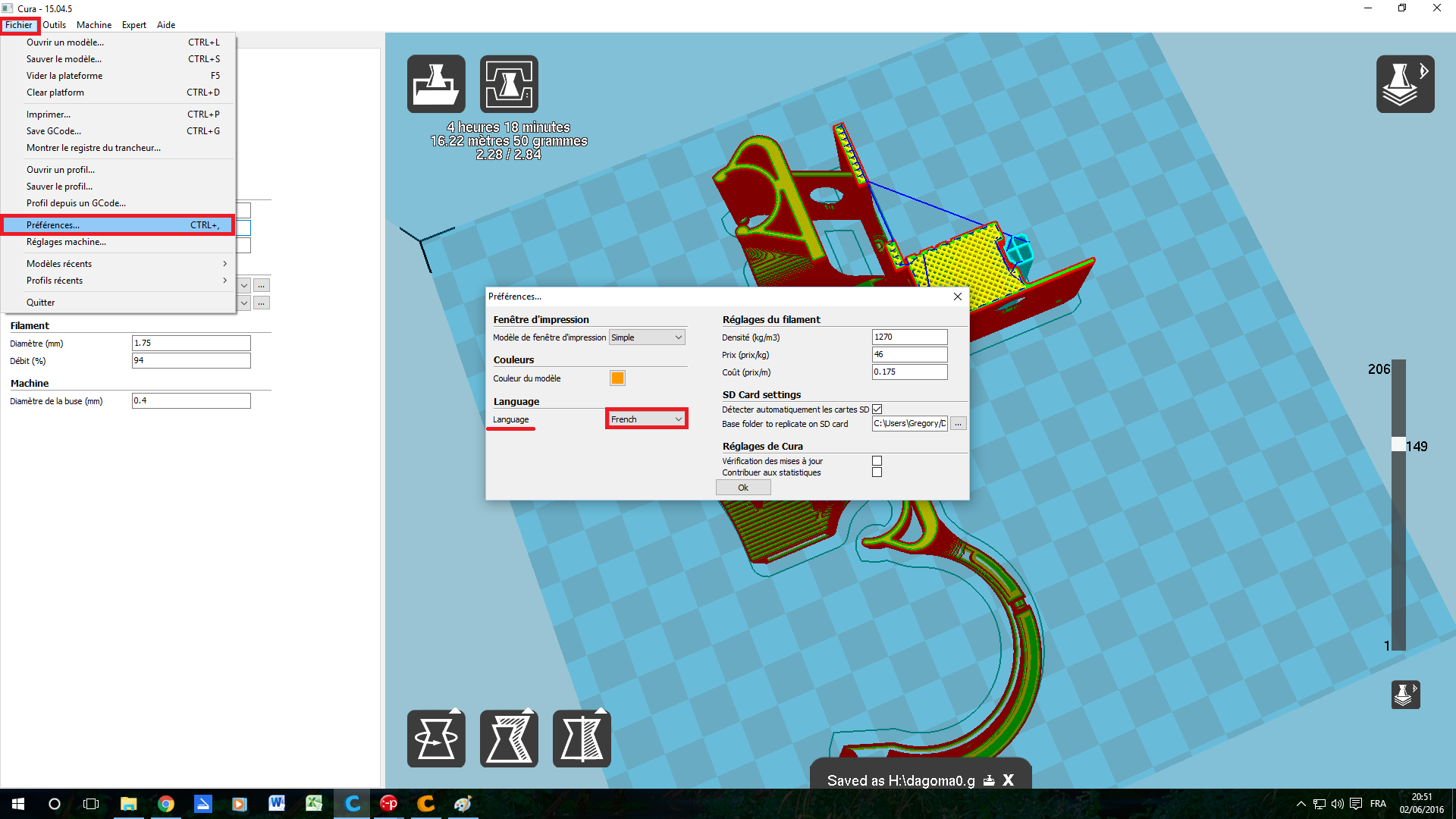Viewport: 1456px width, 819px height.
Task: Click Ok button in Préférences dialog
Action: (742, 488)
